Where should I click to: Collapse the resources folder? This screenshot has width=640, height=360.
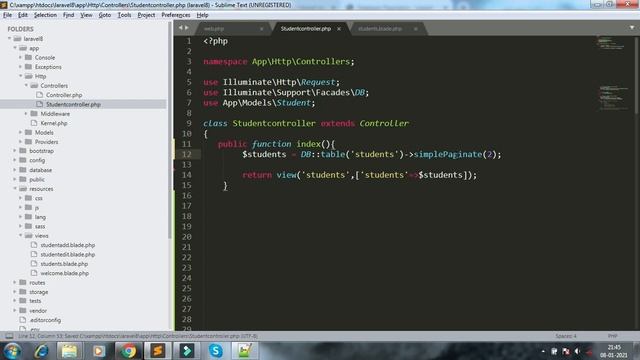[x=15, y=189]
